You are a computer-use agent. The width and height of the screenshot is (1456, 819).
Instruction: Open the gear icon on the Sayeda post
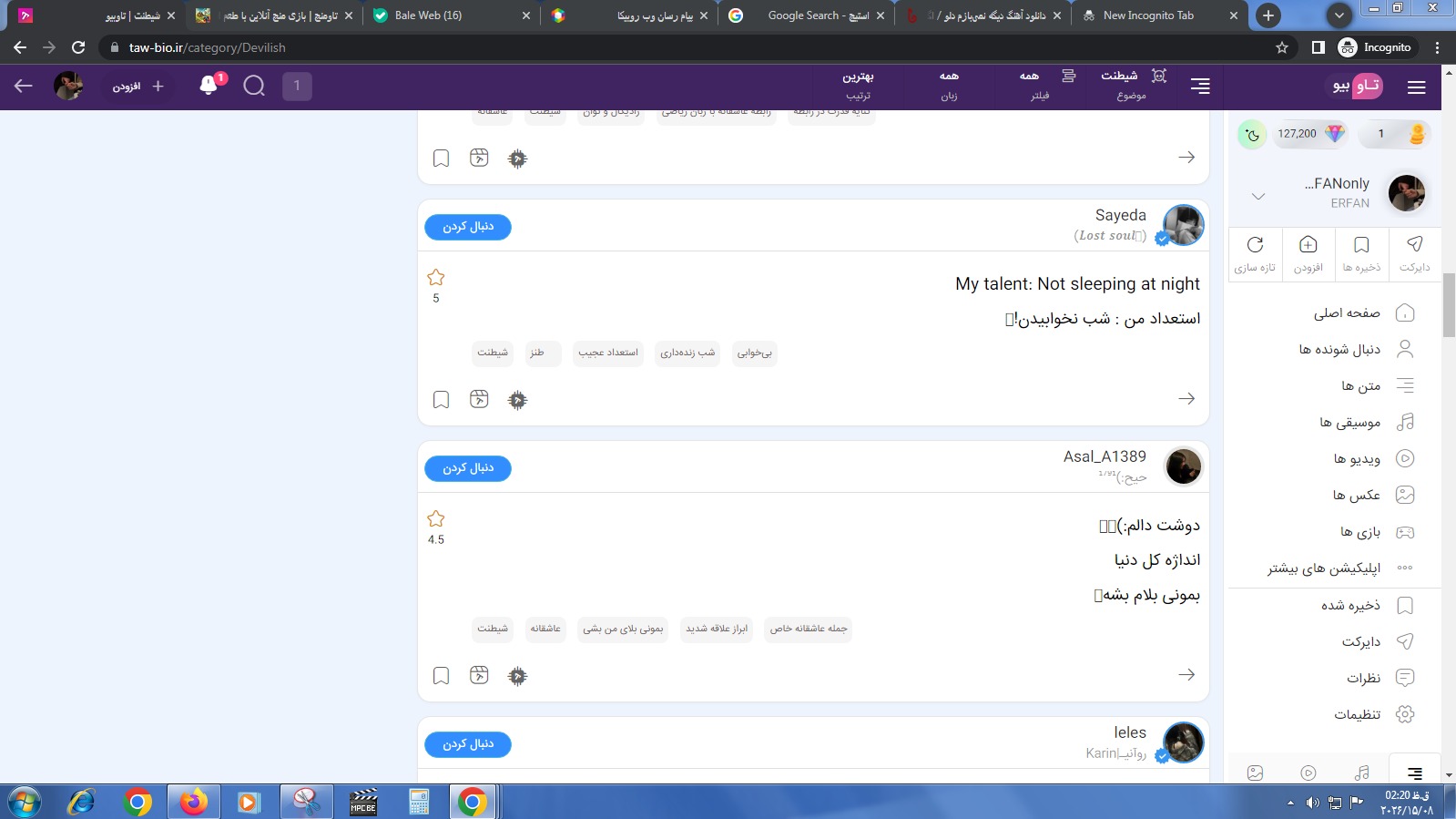(517, 400)
